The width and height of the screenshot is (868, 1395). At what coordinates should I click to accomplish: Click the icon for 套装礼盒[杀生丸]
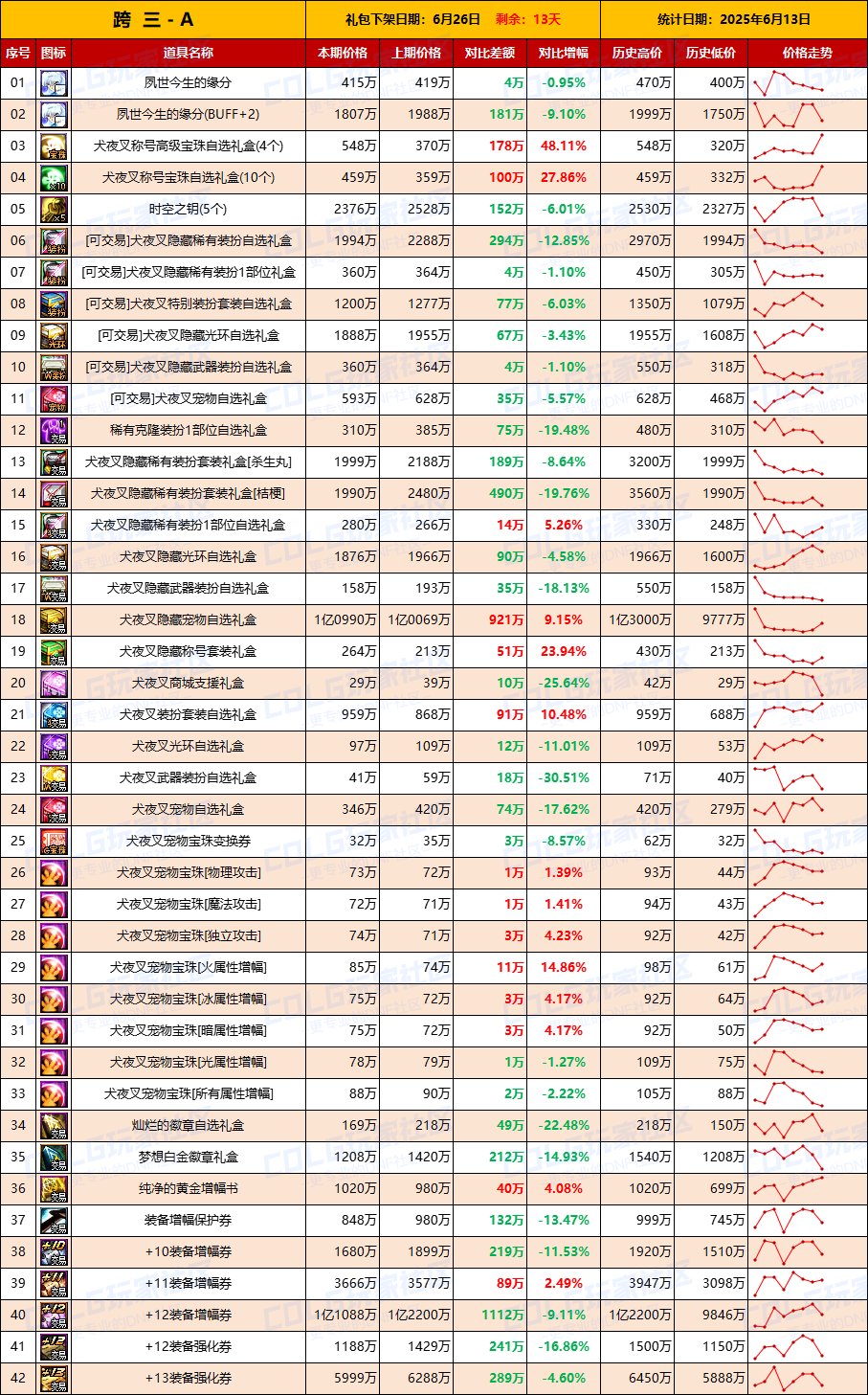[54, 462]
